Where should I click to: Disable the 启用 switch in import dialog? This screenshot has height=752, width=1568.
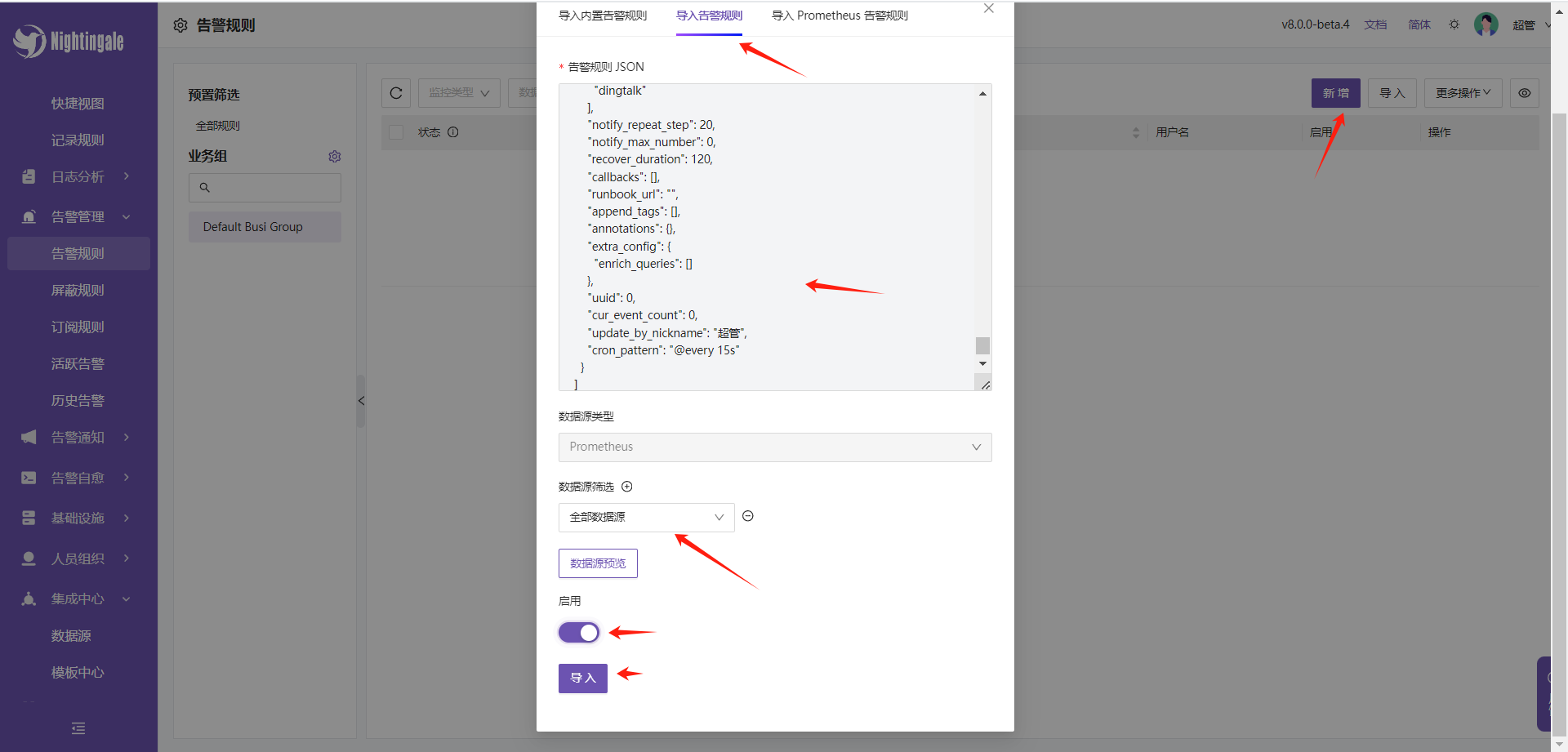tap(579, 633)
